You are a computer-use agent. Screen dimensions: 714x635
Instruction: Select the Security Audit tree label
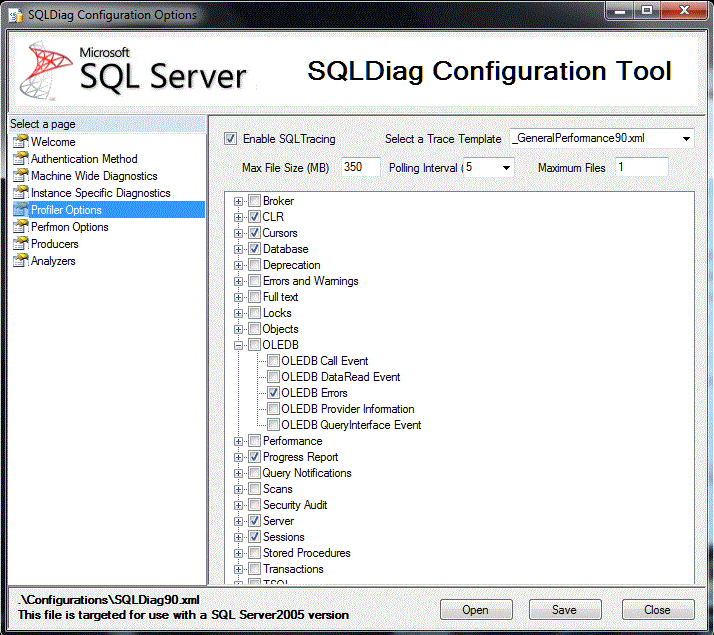pos(295,505)
